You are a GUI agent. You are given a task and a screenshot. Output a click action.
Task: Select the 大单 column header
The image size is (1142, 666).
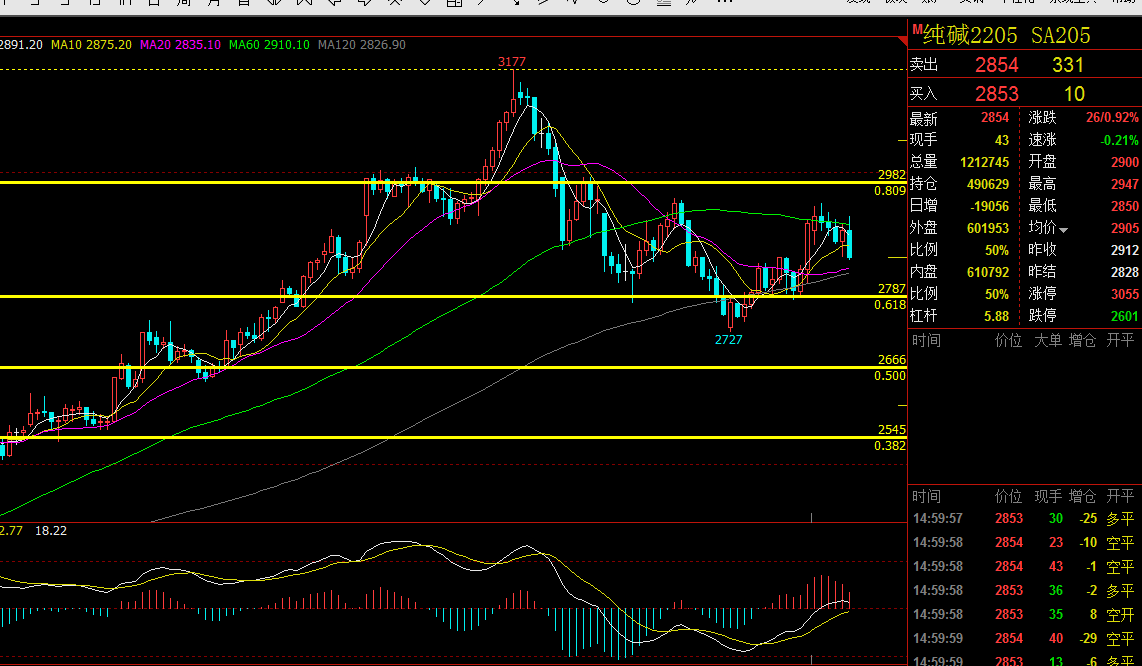point(1047,340)
